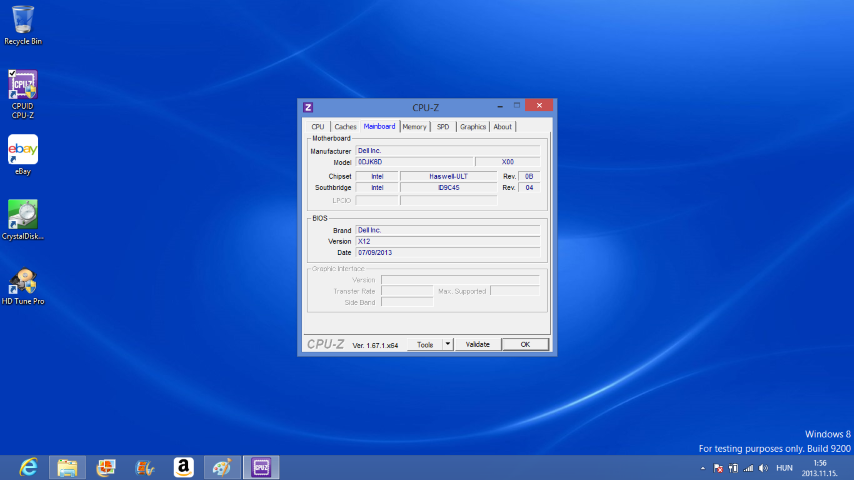Screen dimensions: 854x480
Task: Open the Action Center flag icon
Action: pos(719,468)
